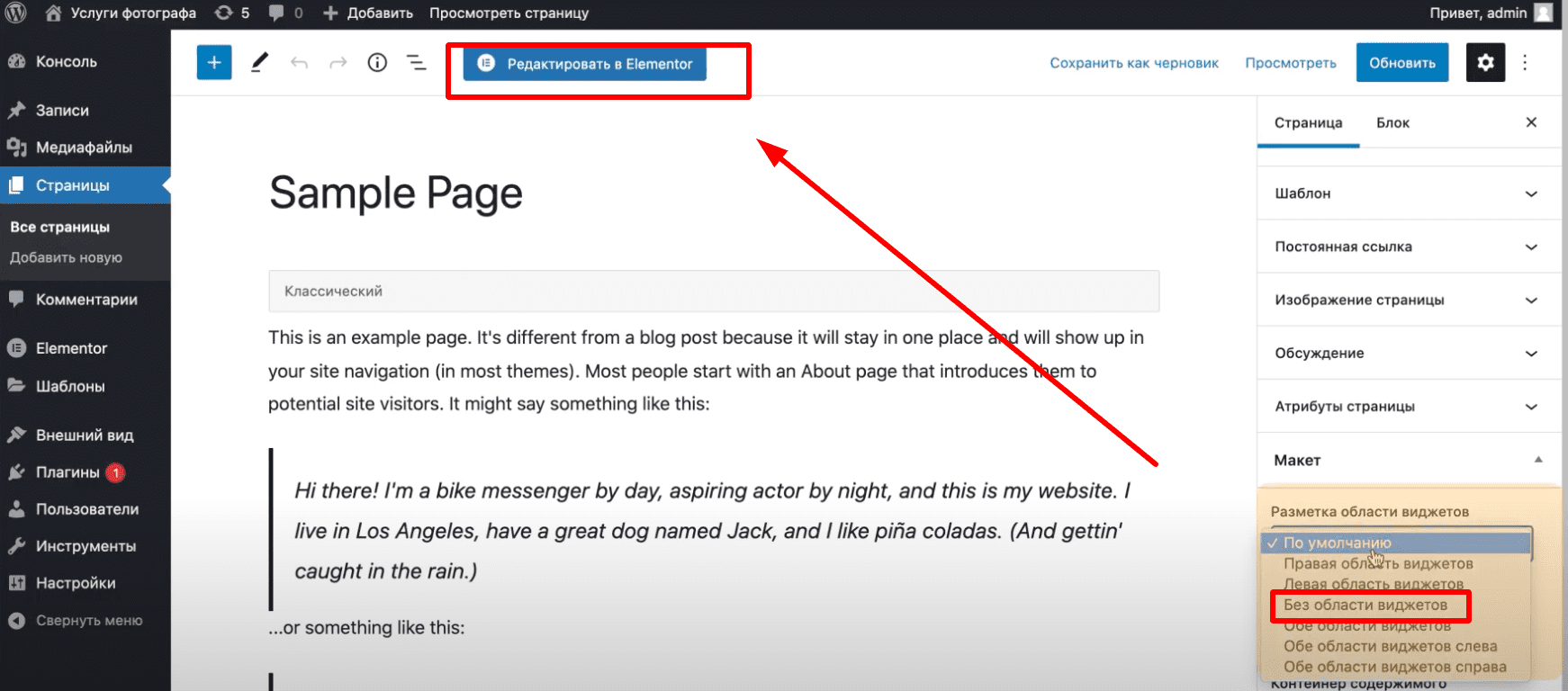Viewport: 1568px width, 691px height.
Task: Select 'Обе области виджетов слева' option
Action: point(1396,646)
